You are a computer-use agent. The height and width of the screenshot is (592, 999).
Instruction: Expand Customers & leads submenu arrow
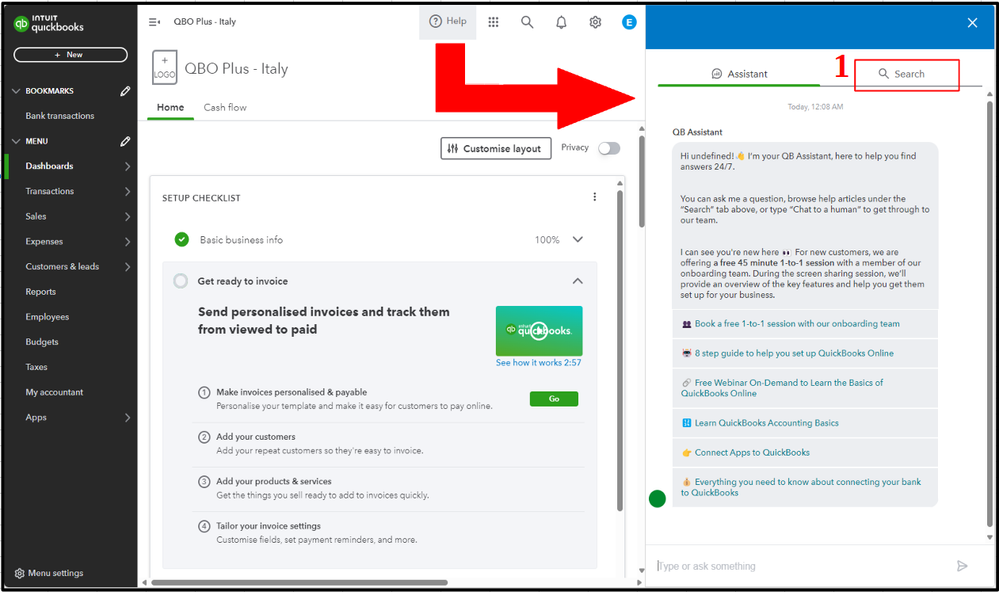coord(127,266)
